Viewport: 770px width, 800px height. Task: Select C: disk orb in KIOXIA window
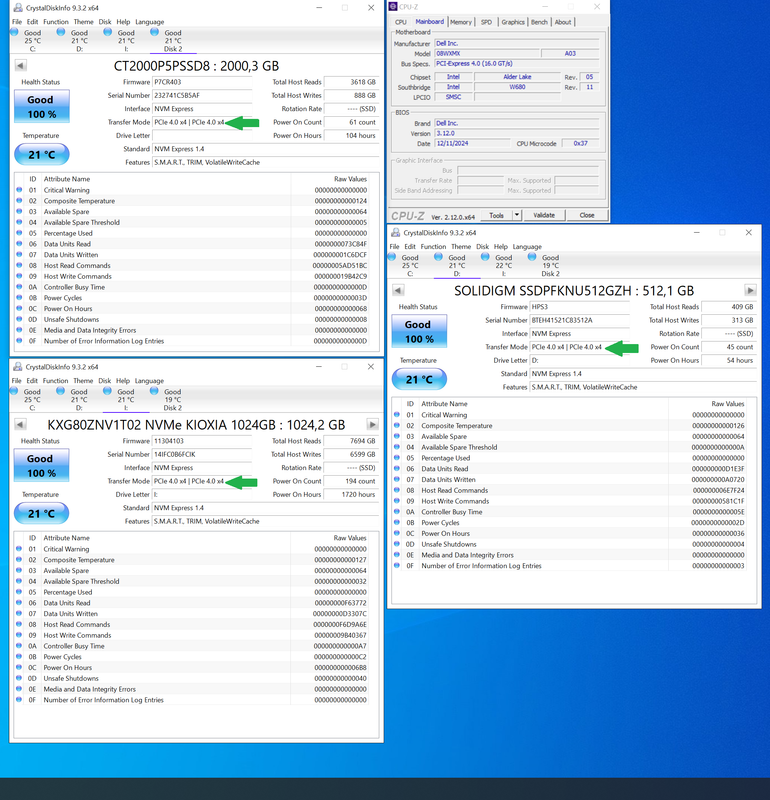(x=14, y=390)
